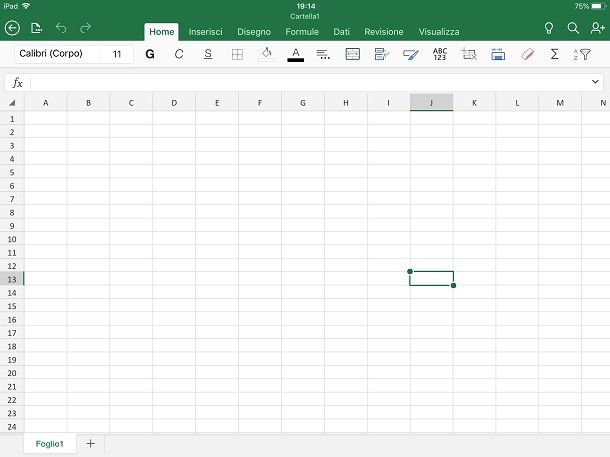Select the eraser clear tool
Viewport: 610px width, 457px height.
[527, 54]
